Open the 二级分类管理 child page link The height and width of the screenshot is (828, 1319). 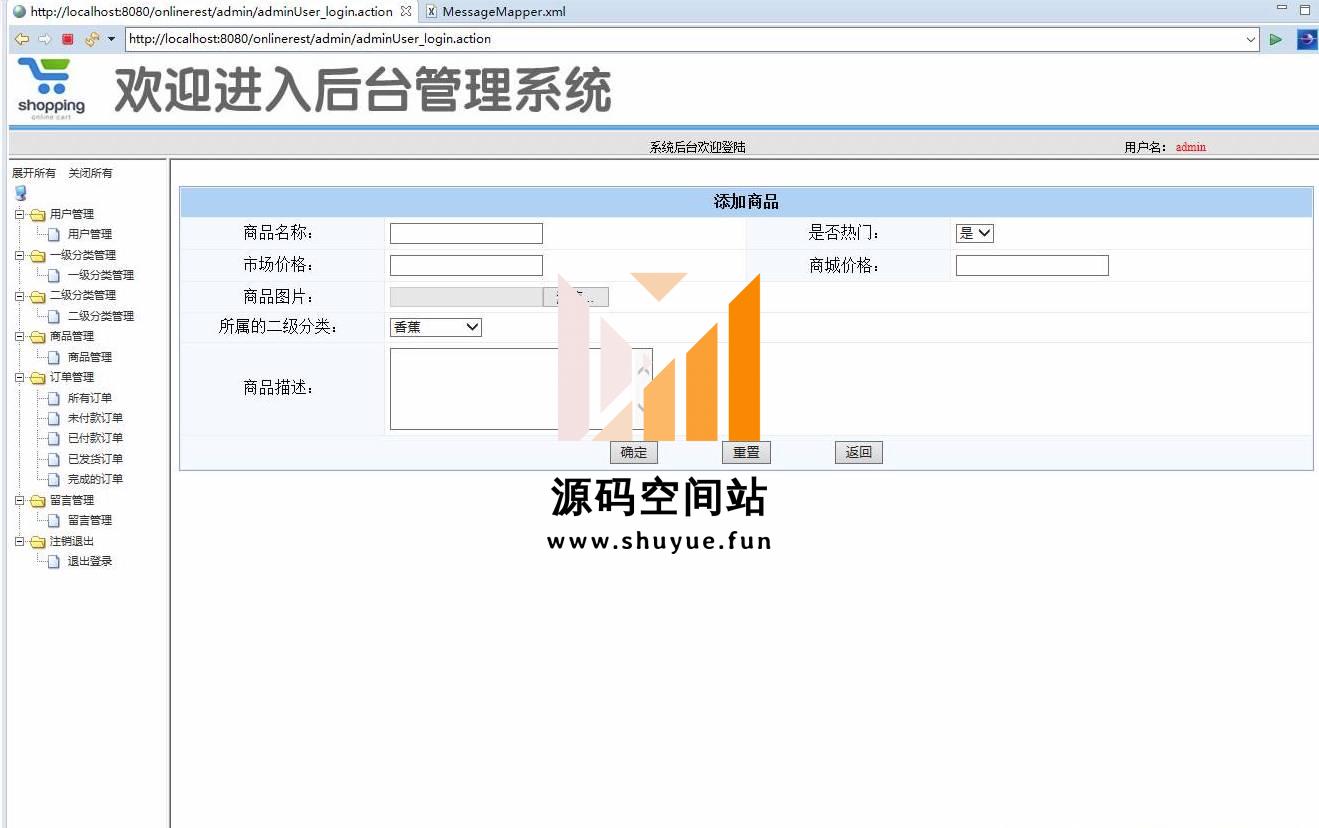101,316
